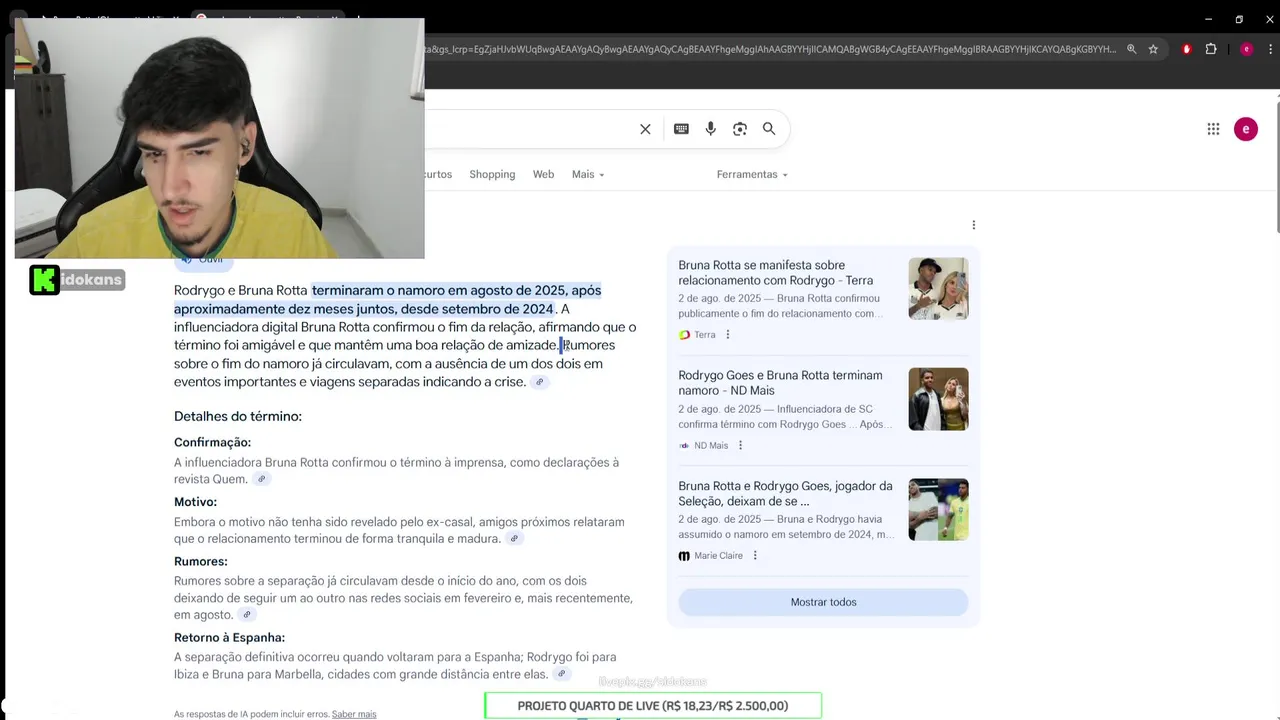This screenshot has height=720, width=1280.
Task: Click the Marie Claire article thumbnail image
Action: (x=938, y=509)
